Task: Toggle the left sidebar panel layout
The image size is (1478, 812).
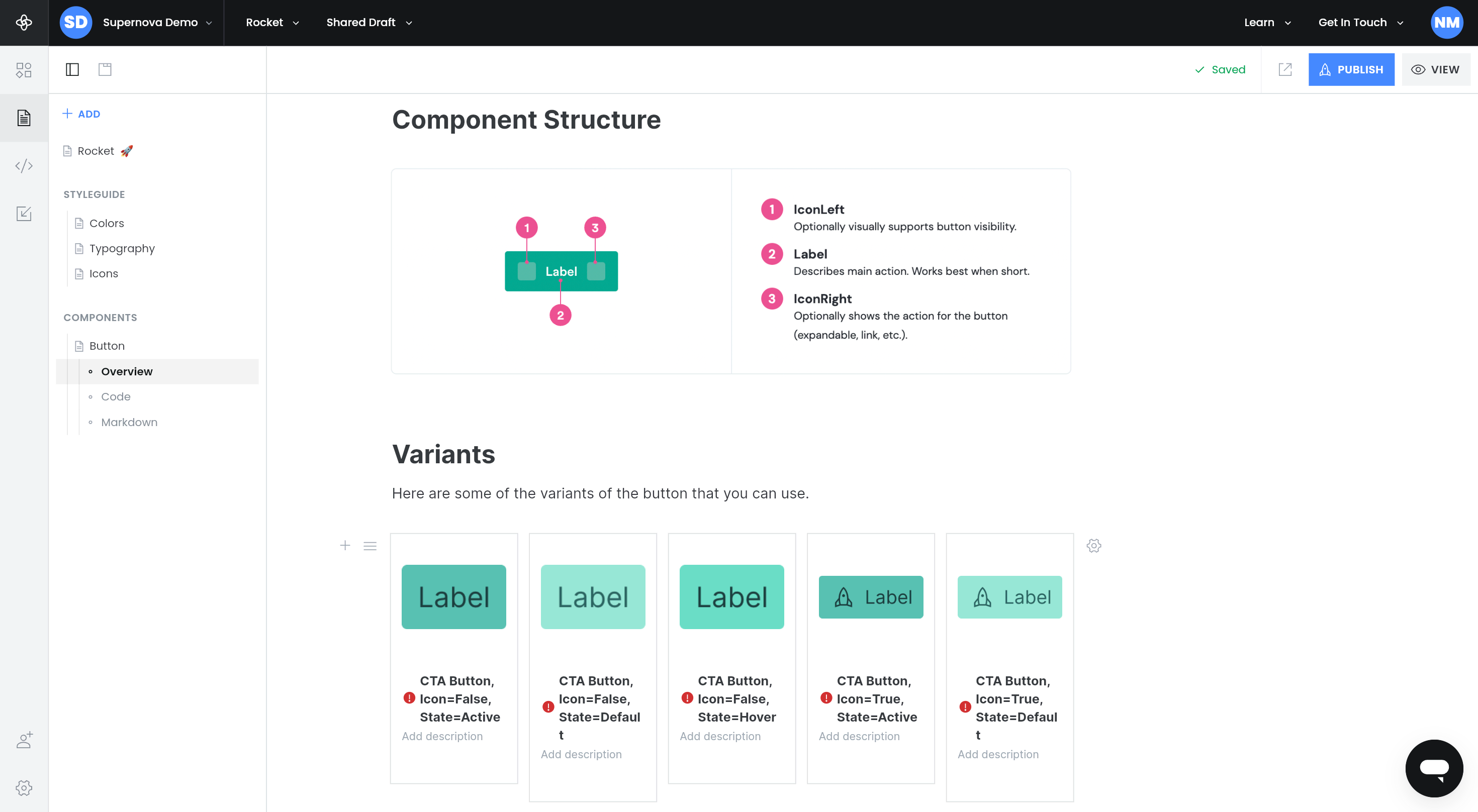Action: point(72,69)
